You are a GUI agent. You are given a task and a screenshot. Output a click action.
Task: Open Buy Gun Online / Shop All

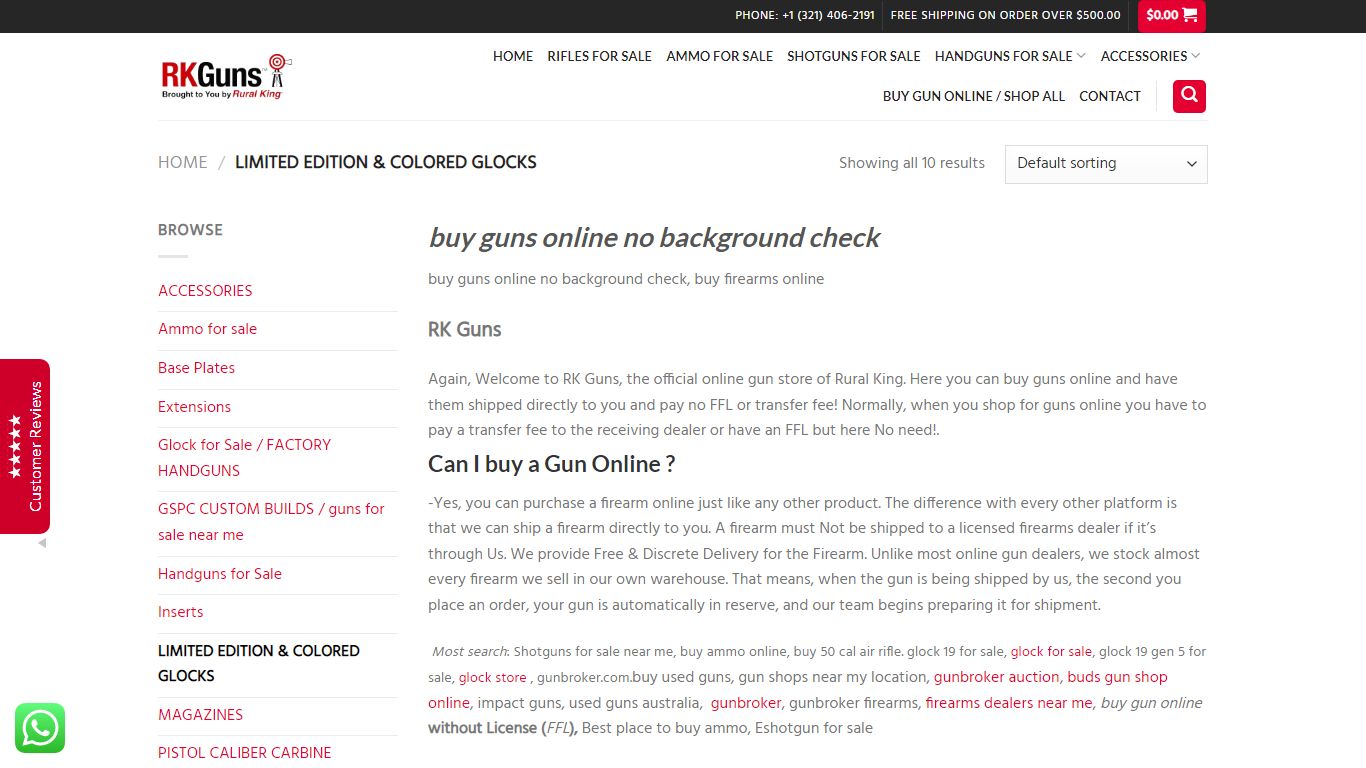(x=973, y=96)
